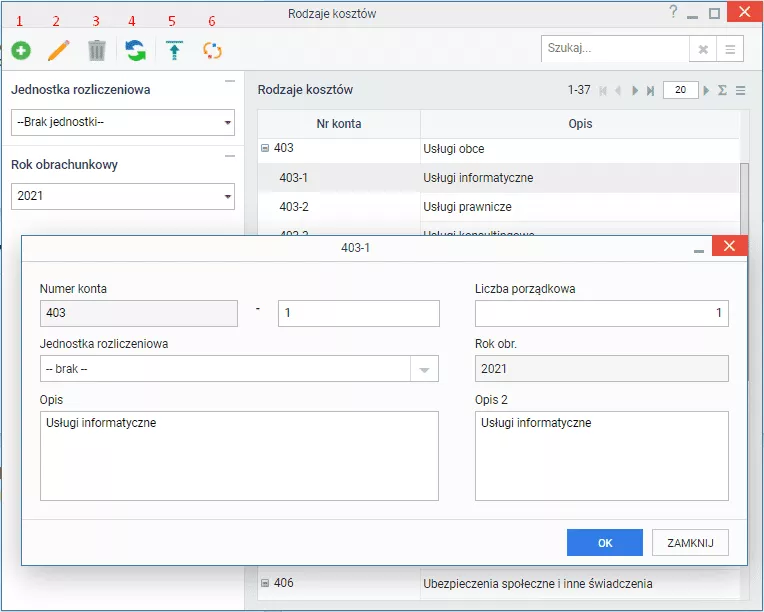The width and height of the screenshot is (764, 612).
Task: Click the sigma summary icon
Action: (722, 90)
